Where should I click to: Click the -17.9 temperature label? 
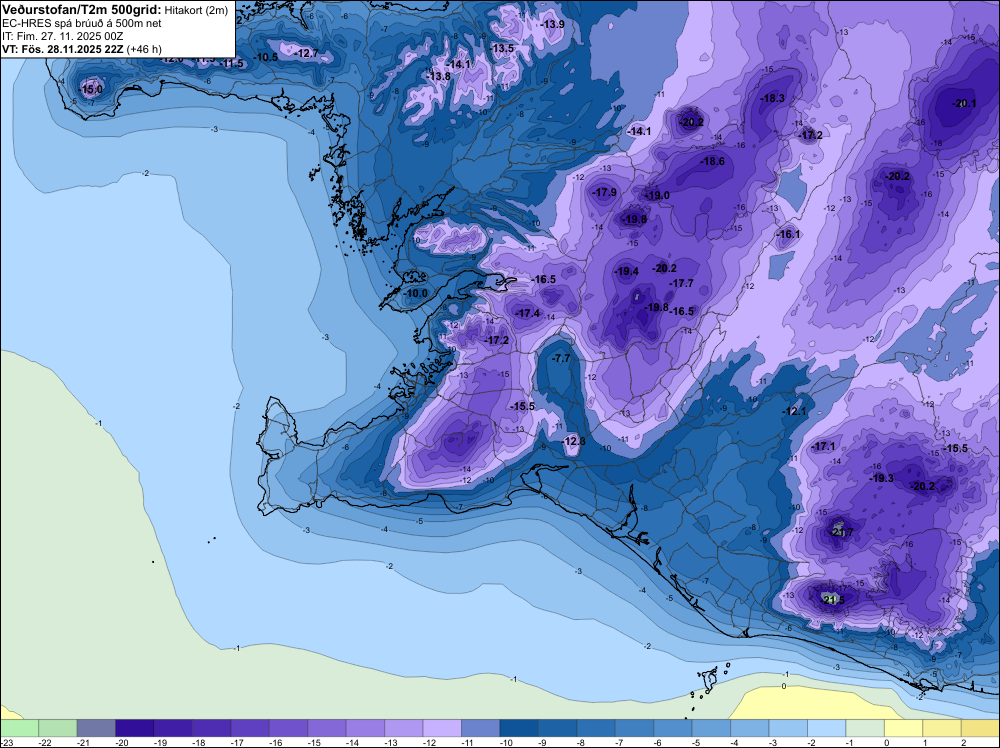[x=604, y=192]
